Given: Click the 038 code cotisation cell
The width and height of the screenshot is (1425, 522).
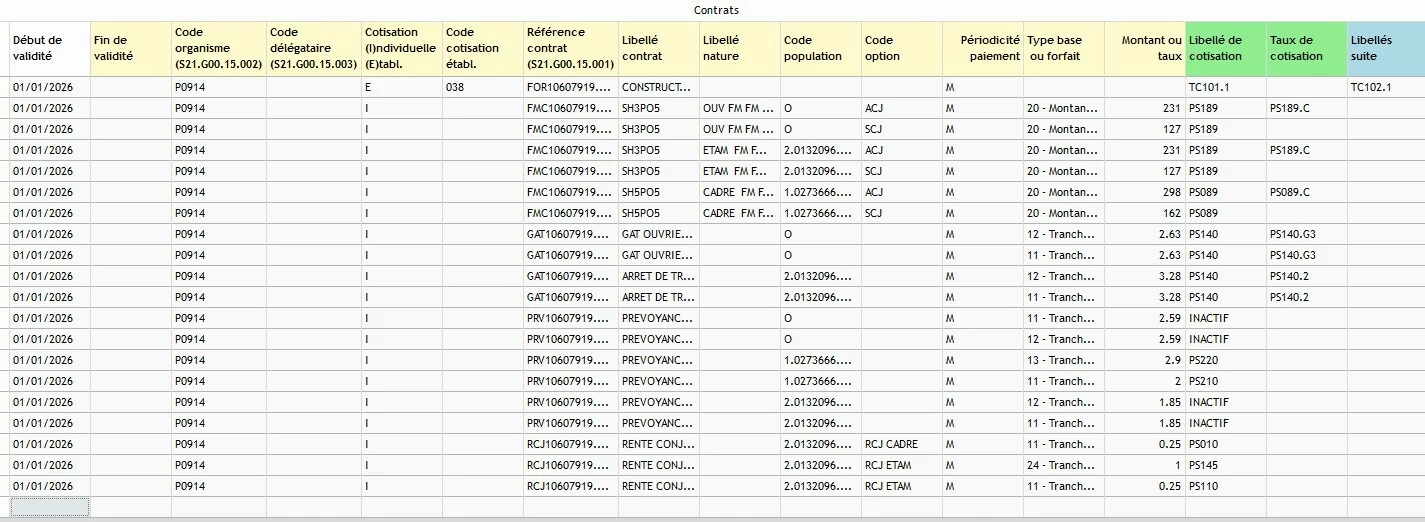Looking at the screenshot, I should (x=483, y=88).
